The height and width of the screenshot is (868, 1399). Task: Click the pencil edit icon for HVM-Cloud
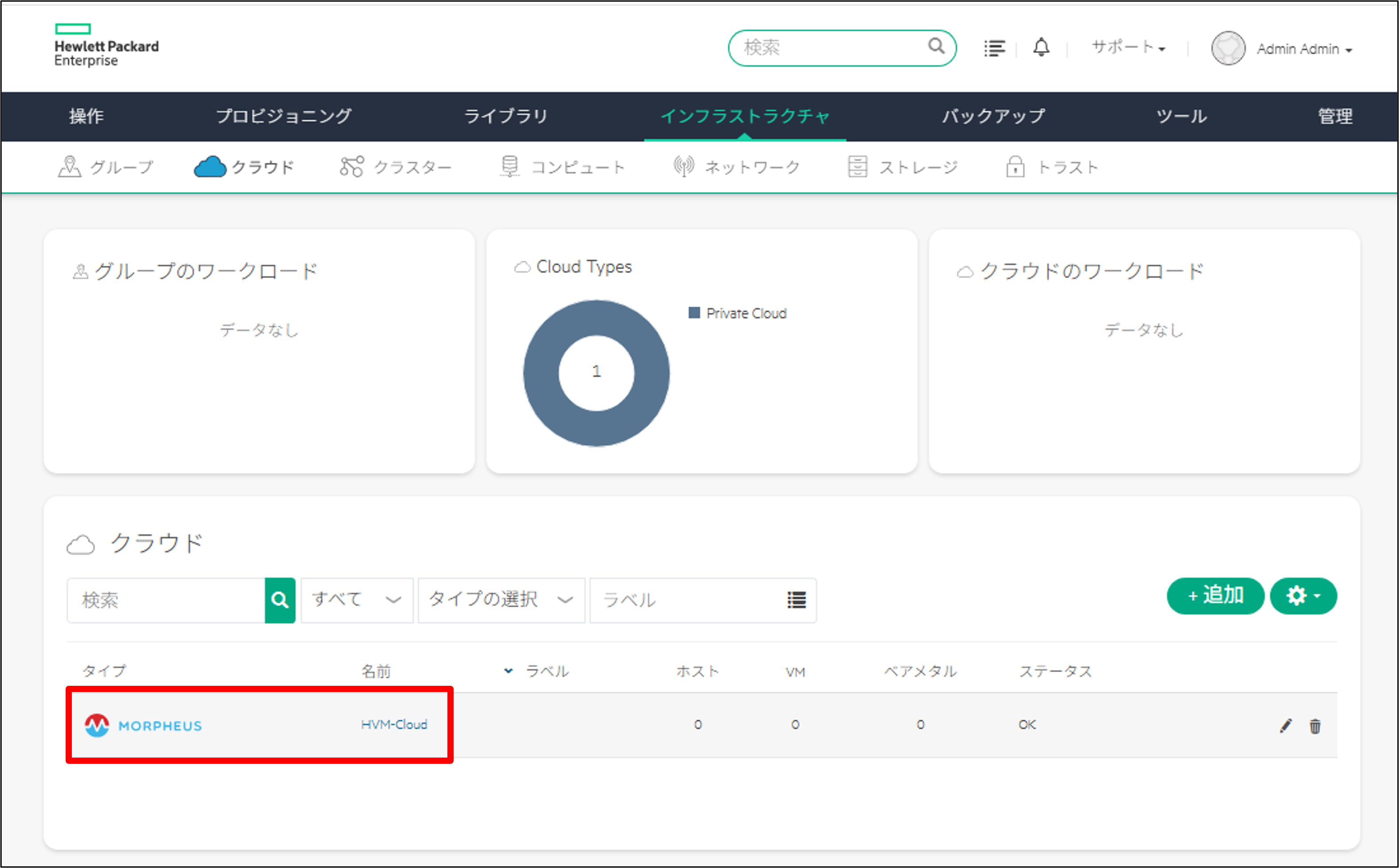[1285, 726]
